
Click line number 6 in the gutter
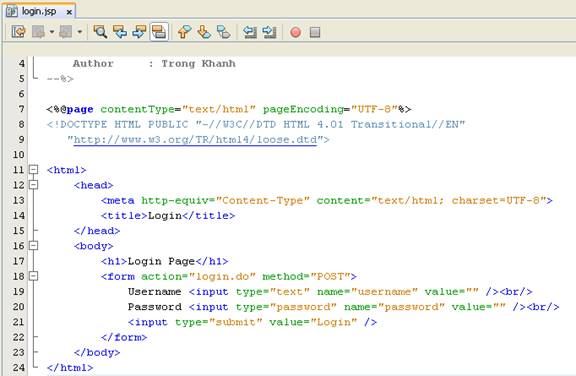21,94
